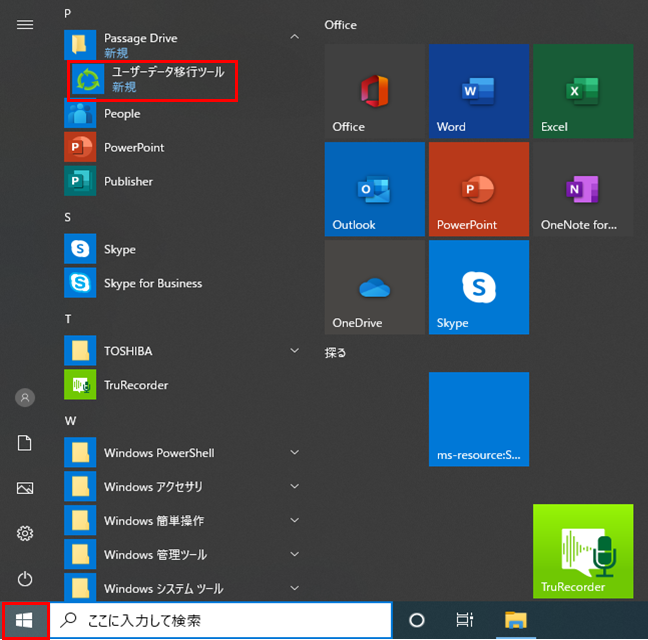The width and height of the screenshot is (648, 640).
Task: Open the green TruRecorder tile
Action: (x=583, y=551)
